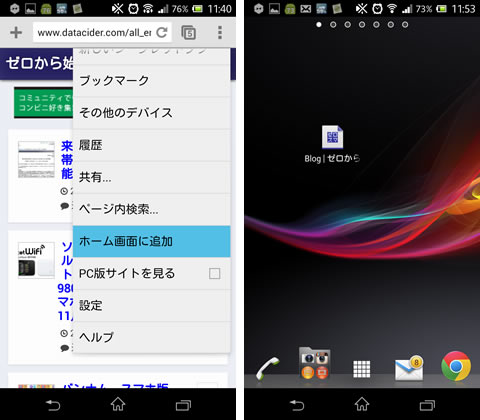
Task: Tap the ゼロから site header title
Action: click(x=39, y=63)
